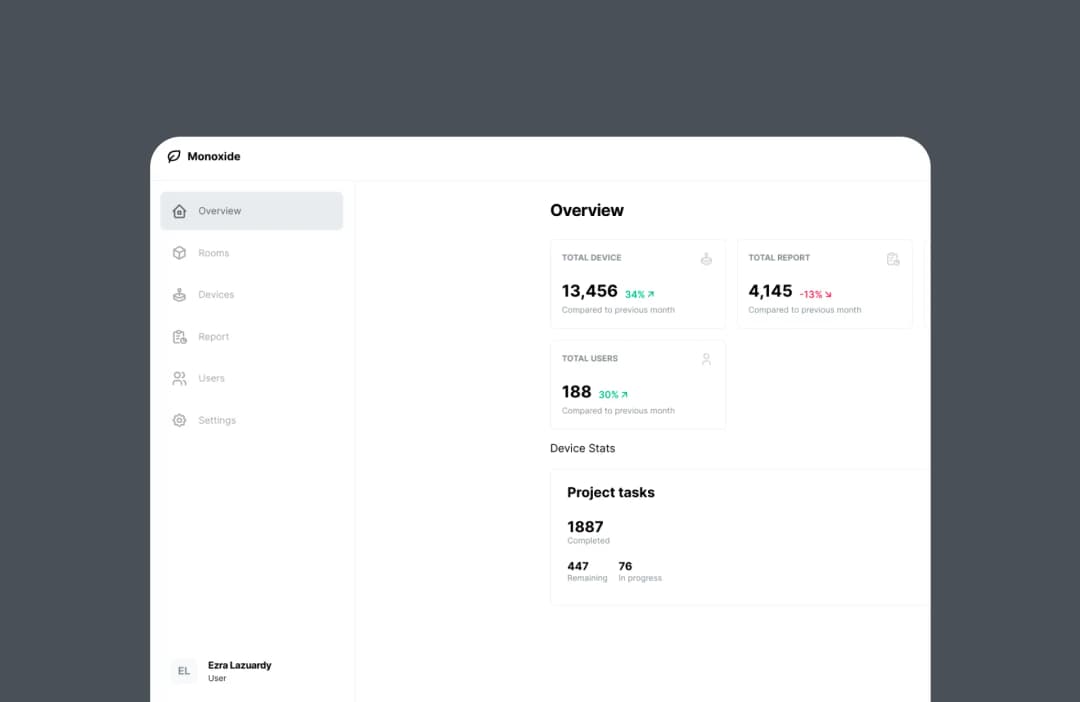Click the Monoxide leaf logo icon
Viewport: 1080px width, 702px height.
pos(175,156)
